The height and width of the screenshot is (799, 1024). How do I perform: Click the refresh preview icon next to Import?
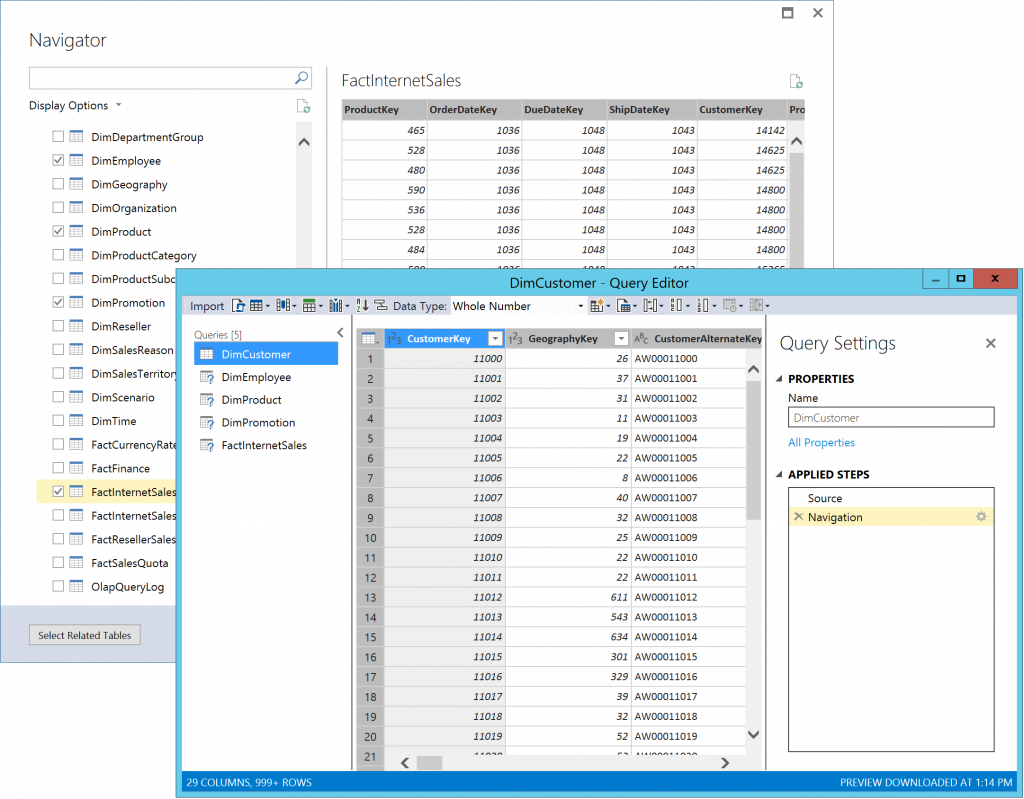[x=239, y=306]
